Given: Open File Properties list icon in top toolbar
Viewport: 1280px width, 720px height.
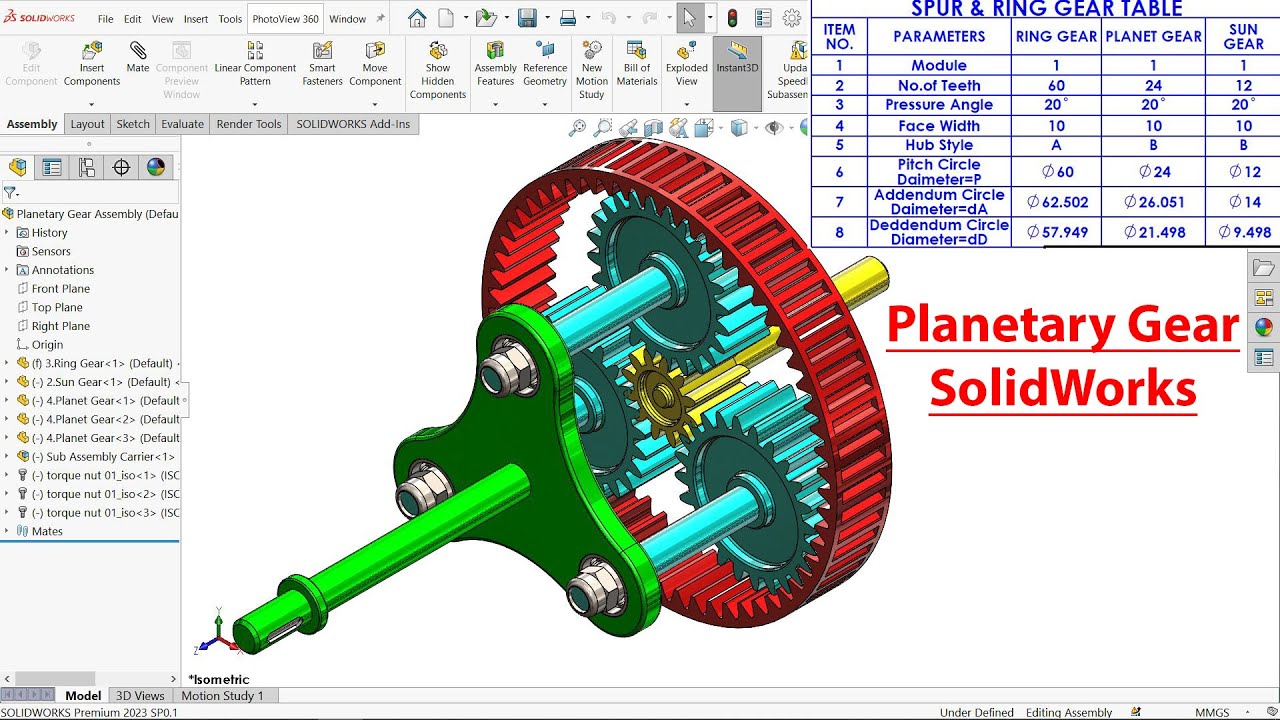Looking at the screenshot, I should tap(763, 18).
